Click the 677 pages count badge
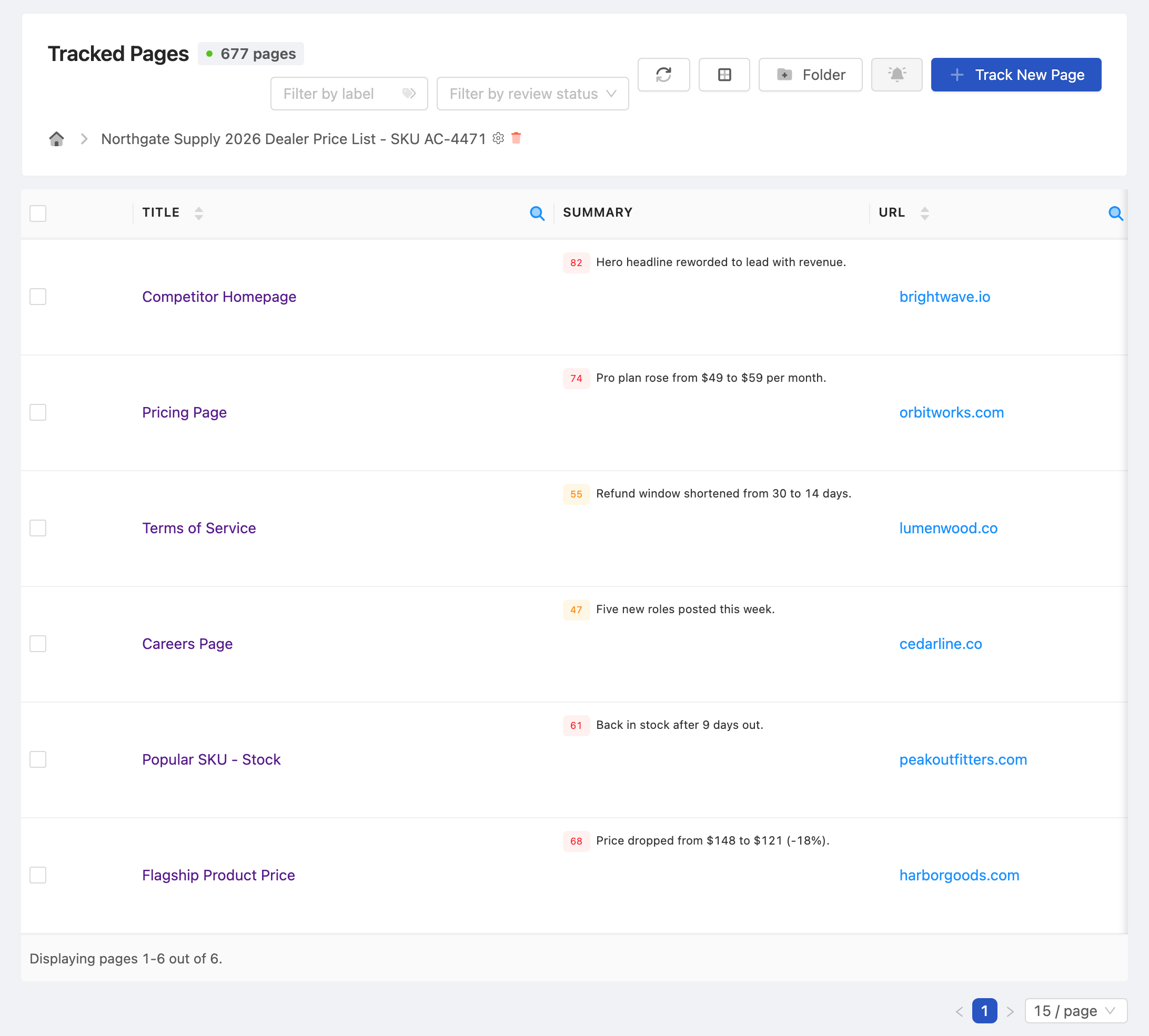Screen dimensions: 1149x1036 [x=250, y=54]
